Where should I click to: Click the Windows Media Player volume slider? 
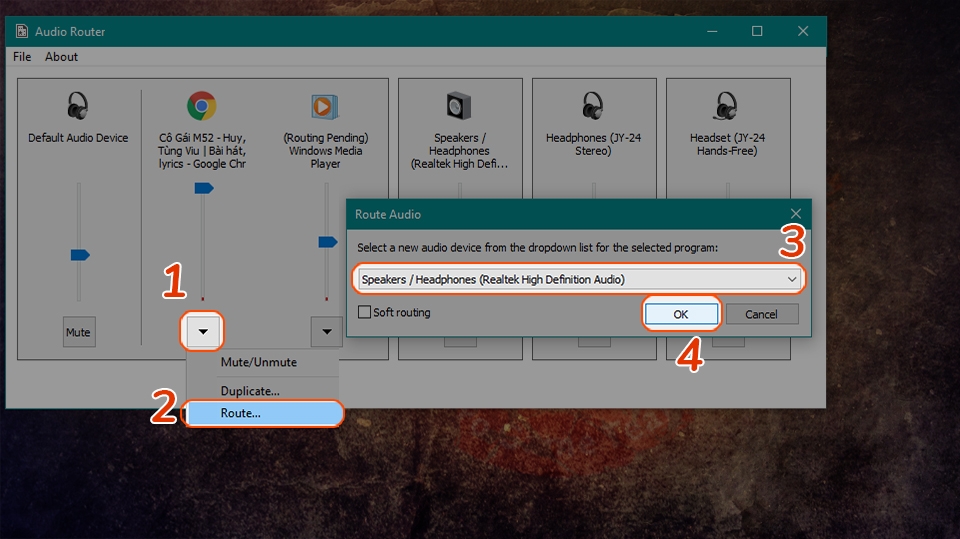pyautogui.click(x=328, y=243)
